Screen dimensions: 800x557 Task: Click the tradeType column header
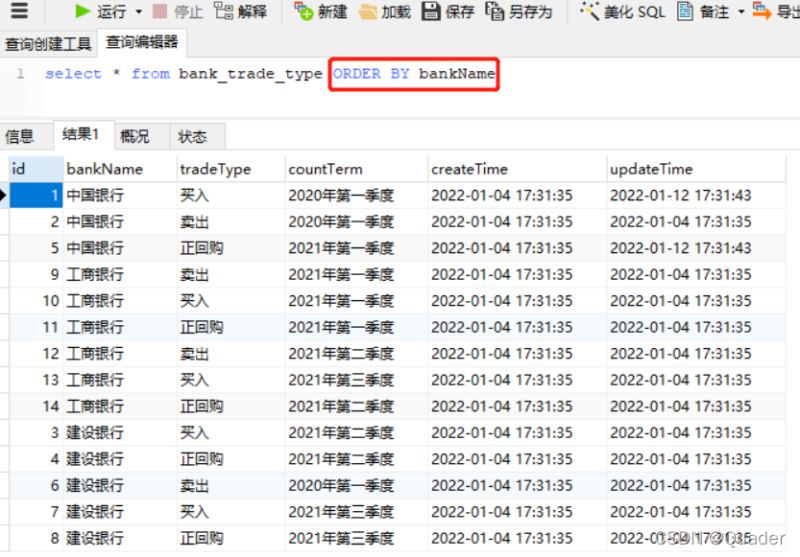pyautogui.click(x=231, y=169)
